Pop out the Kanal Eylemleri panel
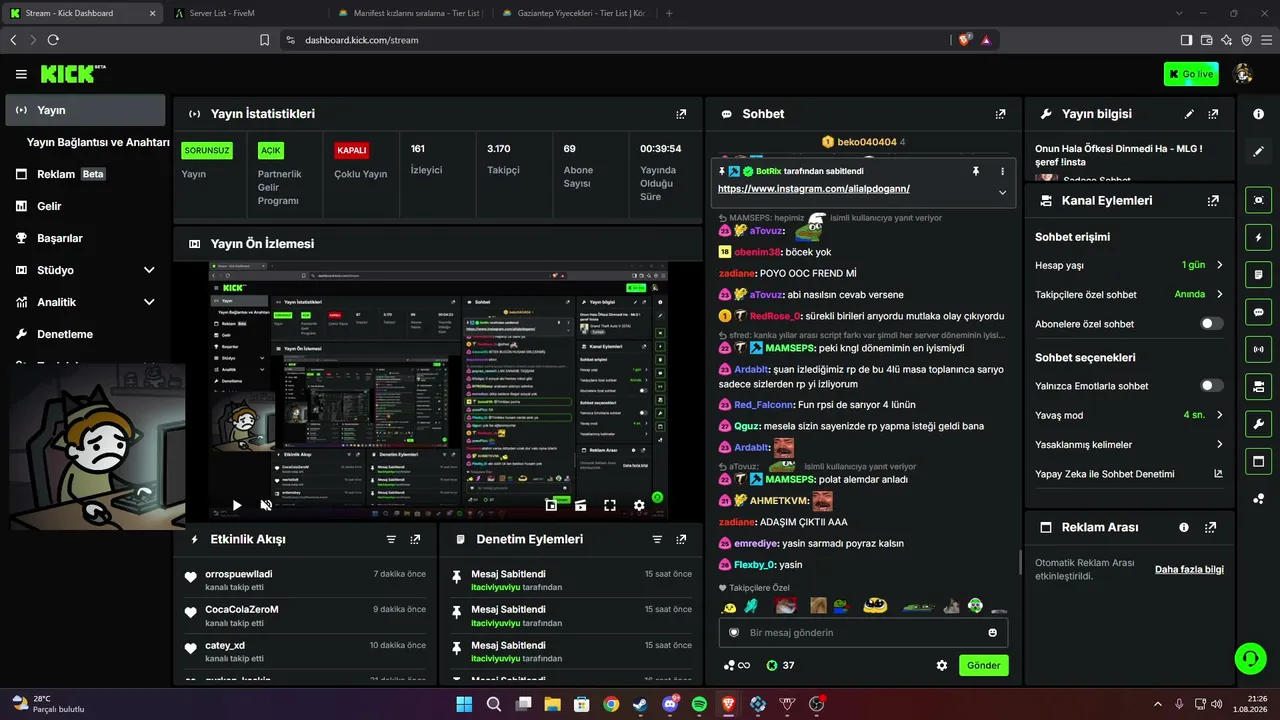1280x720 pixels. (x=1213, y=200)
